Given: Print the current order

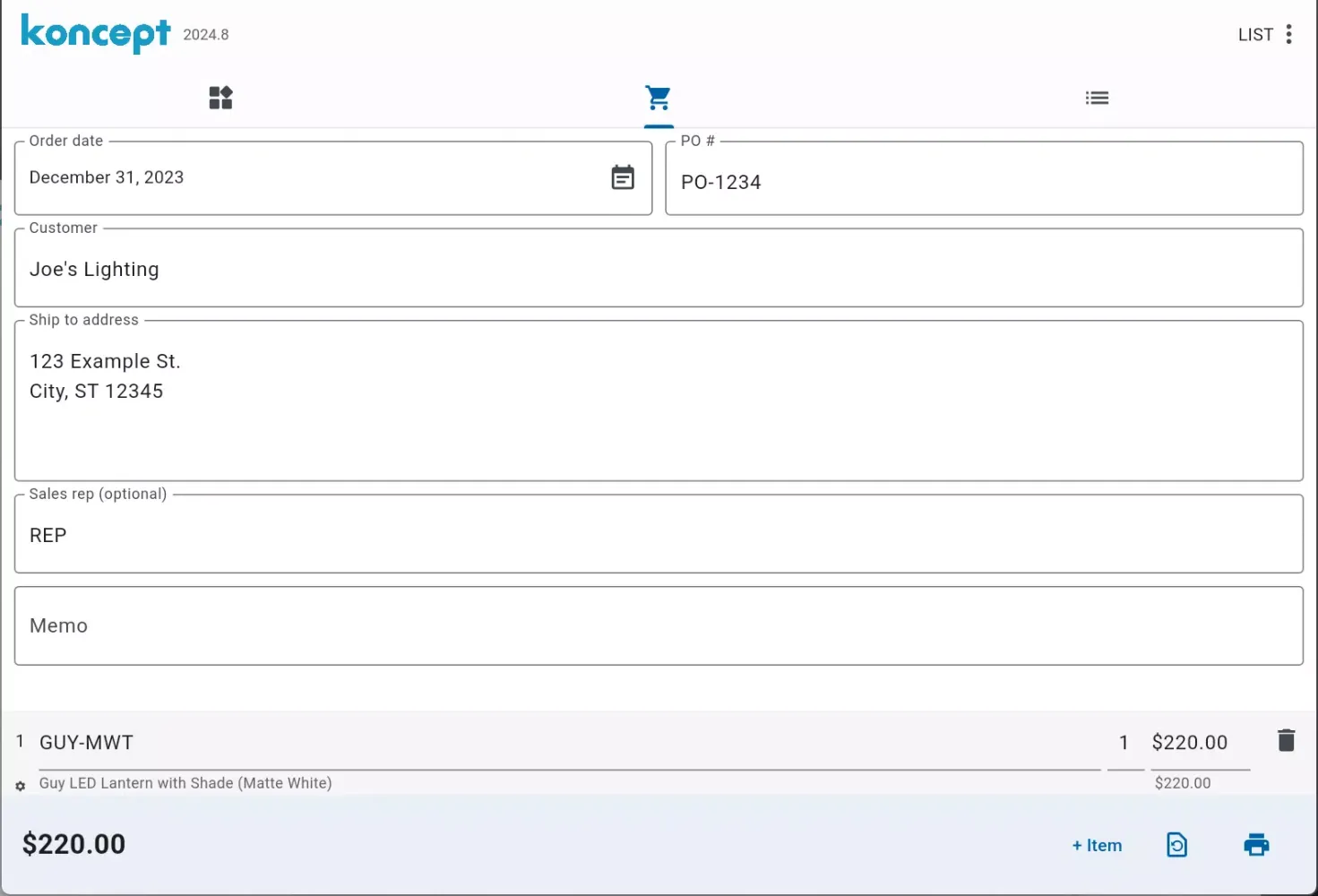Looking at the screenshot, I should point(1256,845).
